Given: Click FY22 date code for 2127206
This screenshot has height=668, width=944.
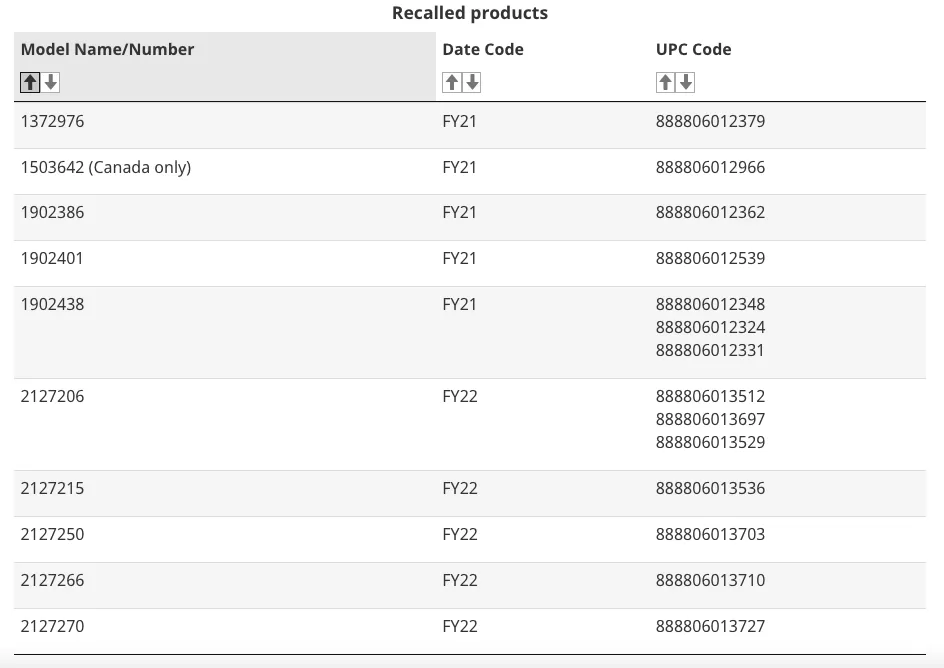Looking at the screenshot, I should tap(460, 397).
